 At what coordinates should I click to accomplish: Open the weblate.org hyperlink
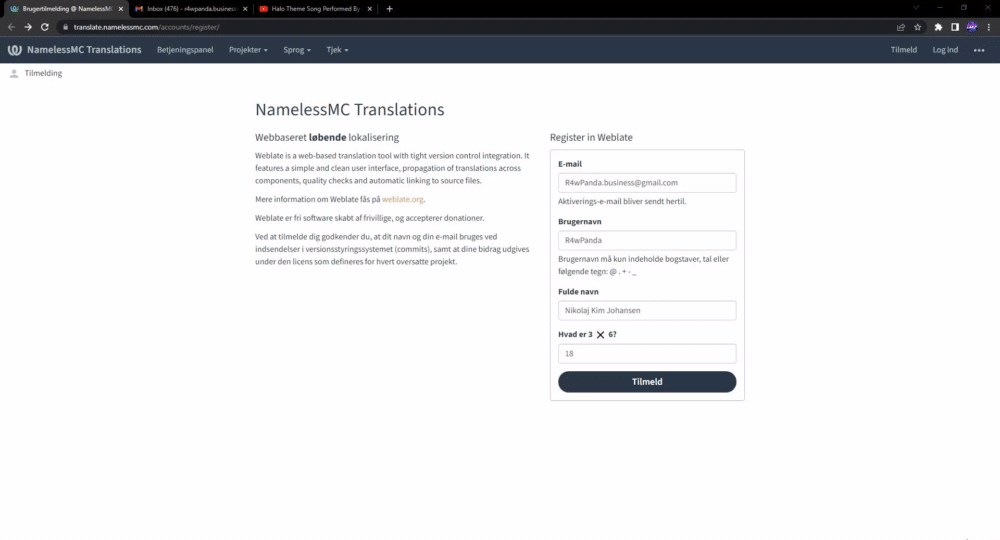click(x=402, y=200)
